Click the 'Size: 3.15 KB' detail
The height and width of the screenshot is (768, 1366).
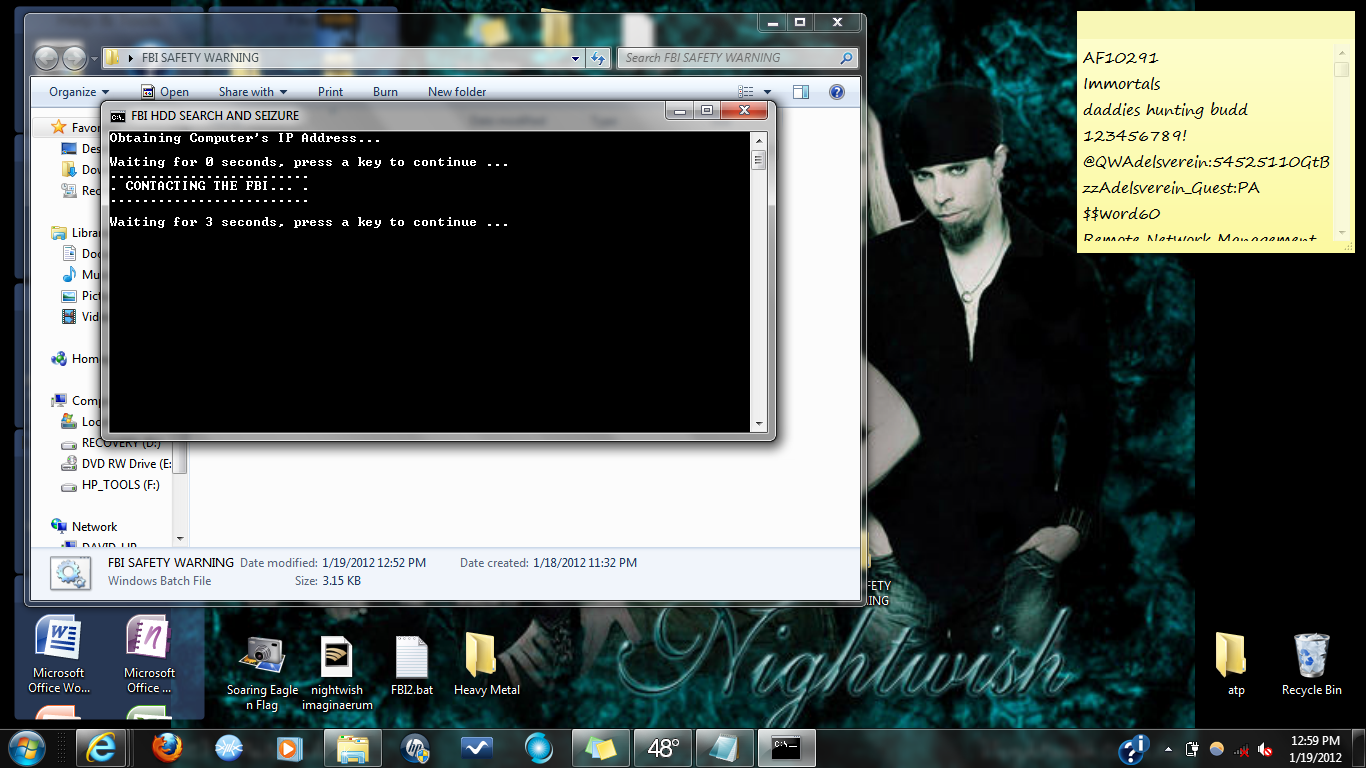327,581
